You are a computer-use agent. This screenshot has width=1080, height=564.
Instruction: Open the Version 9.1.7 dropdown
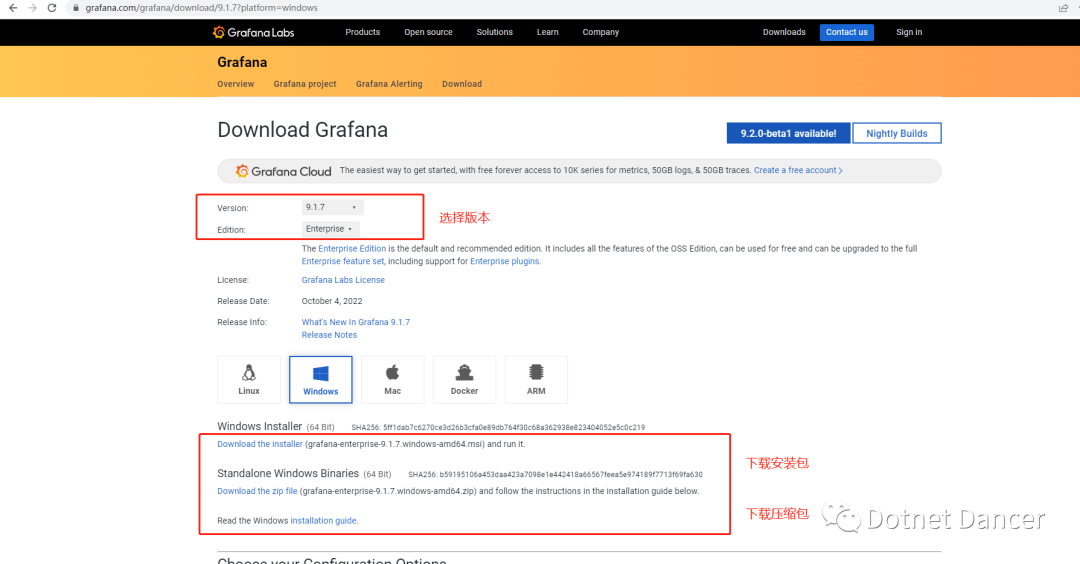click(332, 207)
